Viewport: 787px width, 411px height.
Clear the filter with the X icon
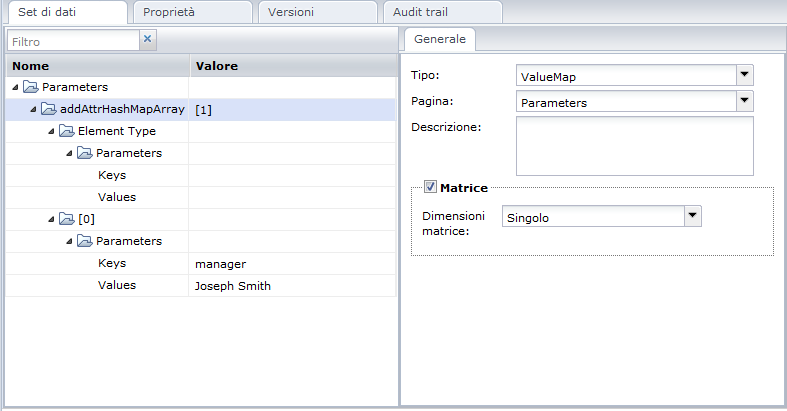pos(148,39)
